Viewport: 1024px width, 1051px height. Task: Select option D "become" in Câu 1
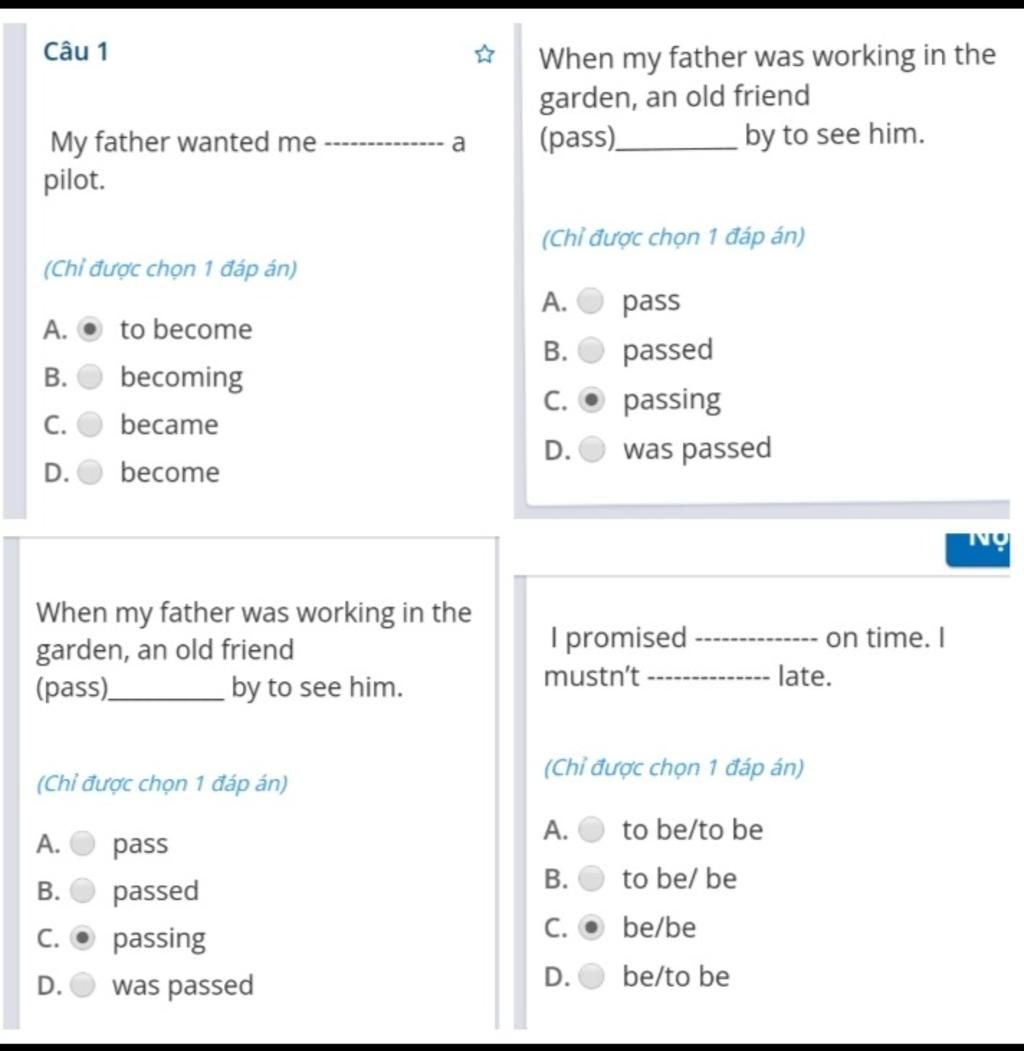(90, 472)
